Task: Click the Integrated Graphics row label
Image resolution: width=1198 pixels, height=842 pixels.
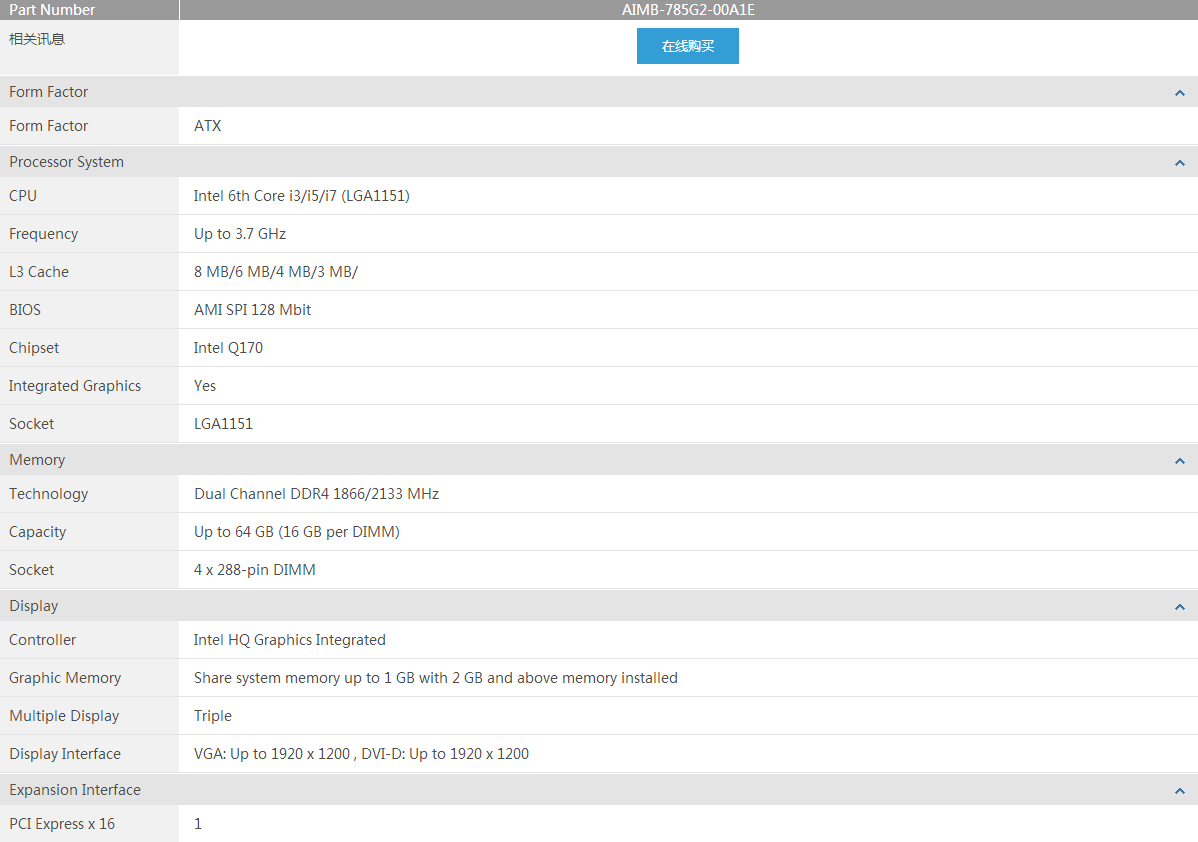Action: click(75, 386)
